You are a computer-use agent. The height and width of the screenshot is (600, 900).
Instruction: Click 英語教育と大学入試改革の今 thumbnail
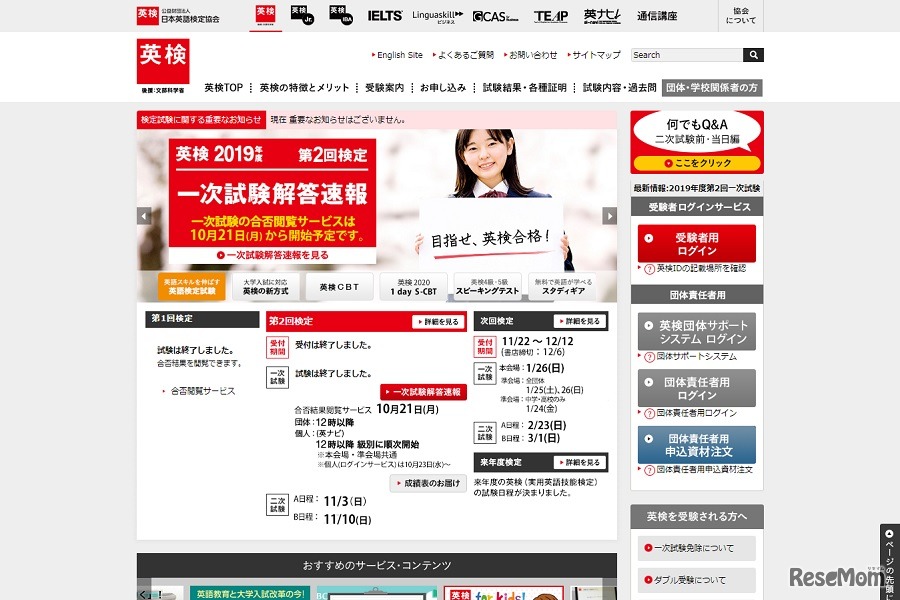pos(250,593)
